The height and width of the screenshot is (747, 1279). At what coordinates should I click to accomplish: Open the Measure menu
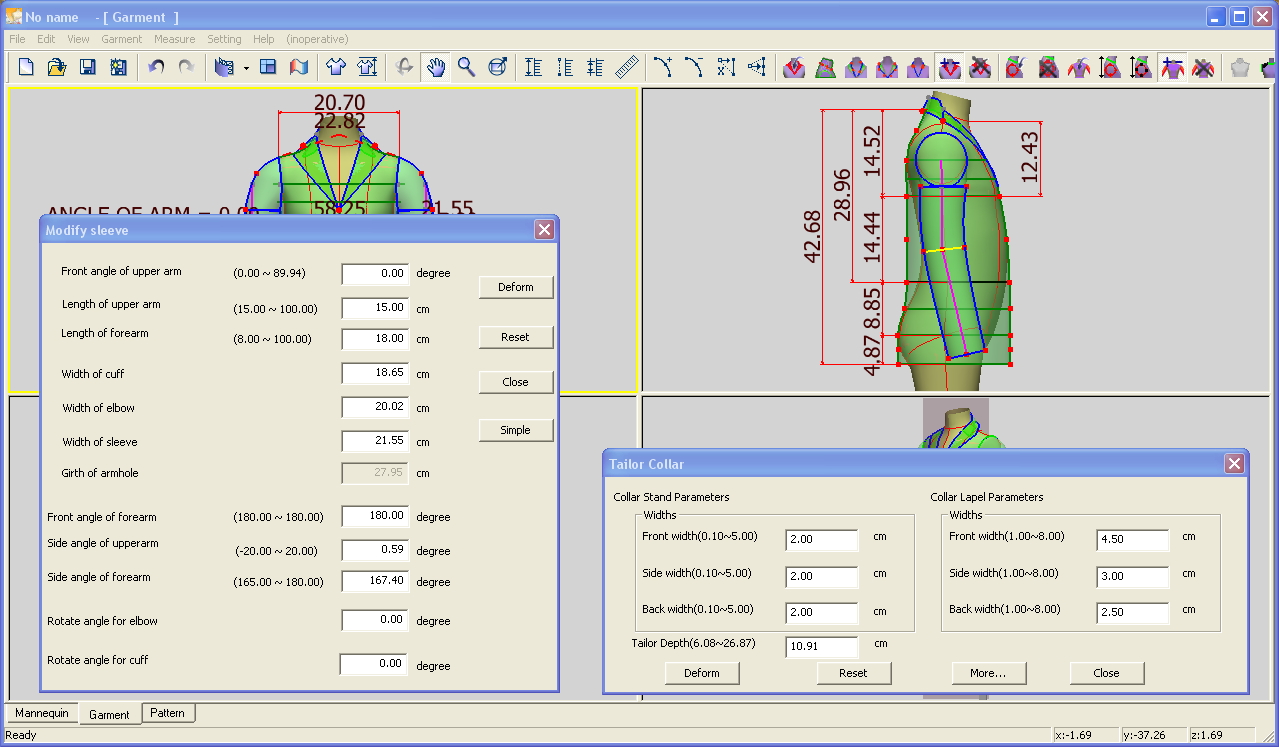[174, 39]
